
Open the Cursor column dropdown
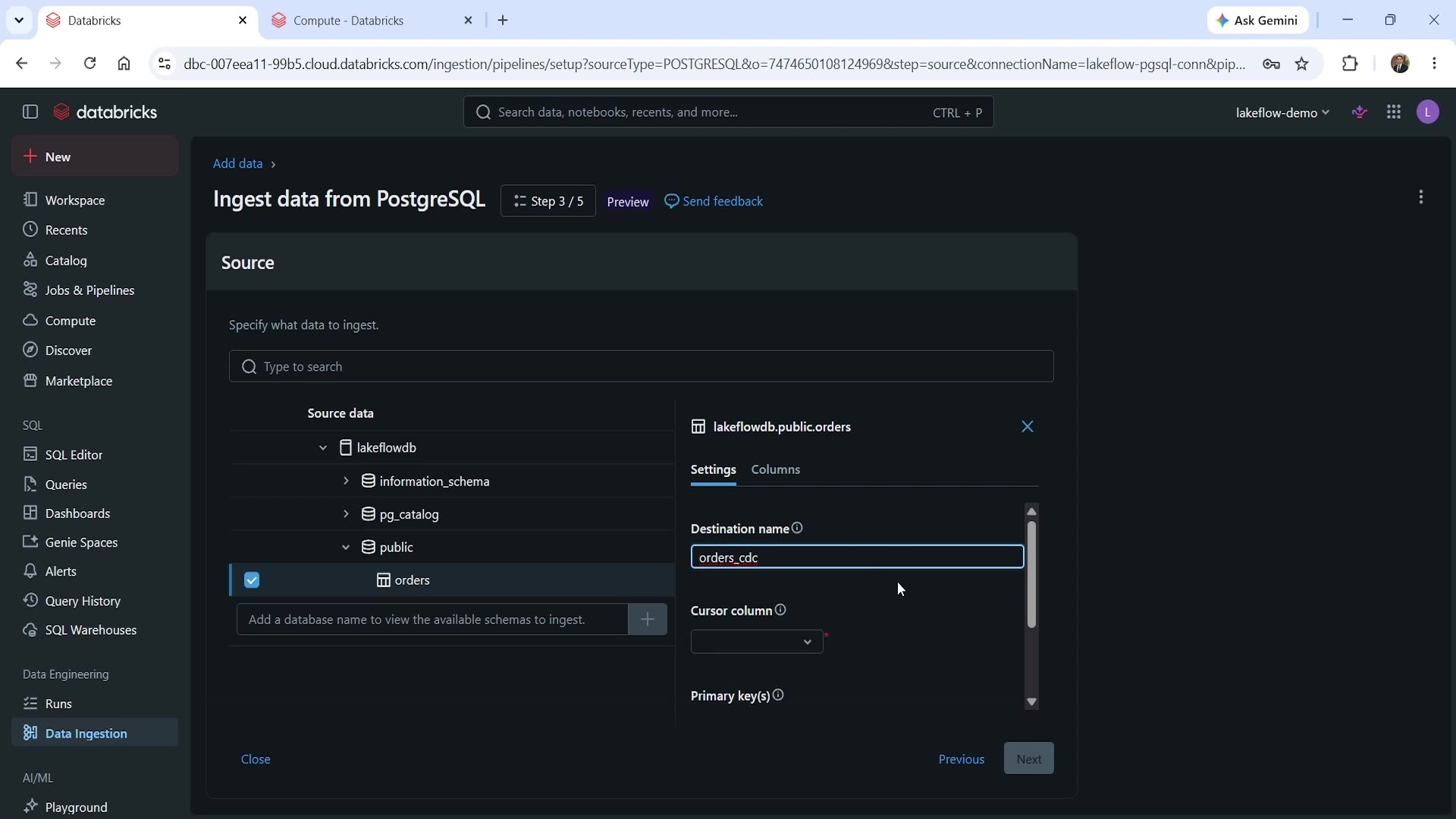[x=757, y=642]
